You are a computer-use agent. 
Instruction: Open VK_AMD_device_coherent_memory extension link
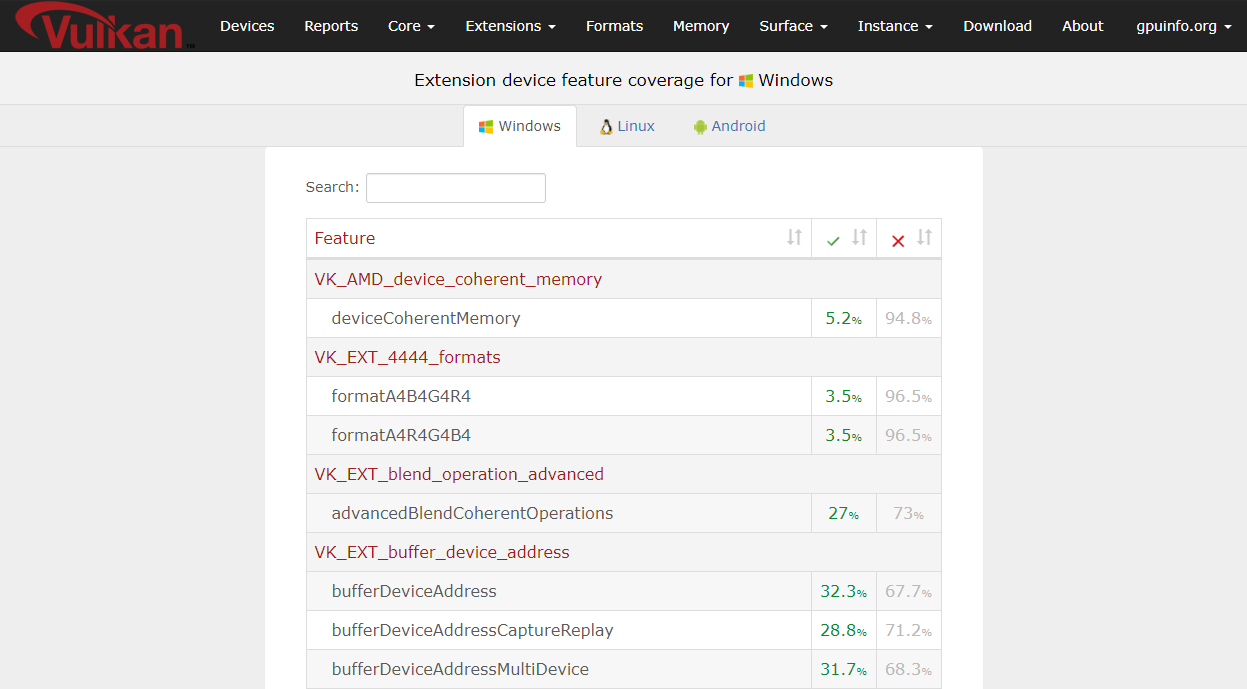pos(458,279)
